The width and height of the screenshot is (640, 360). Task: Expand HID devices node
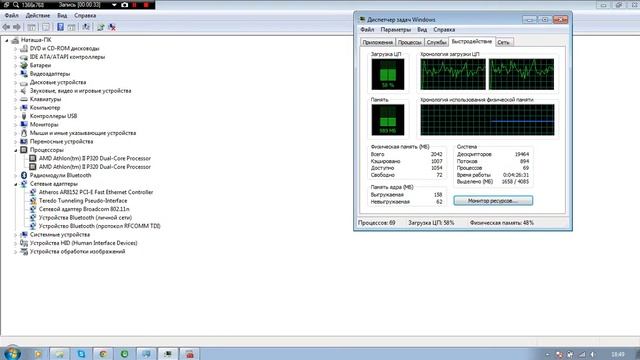point(16,243)
